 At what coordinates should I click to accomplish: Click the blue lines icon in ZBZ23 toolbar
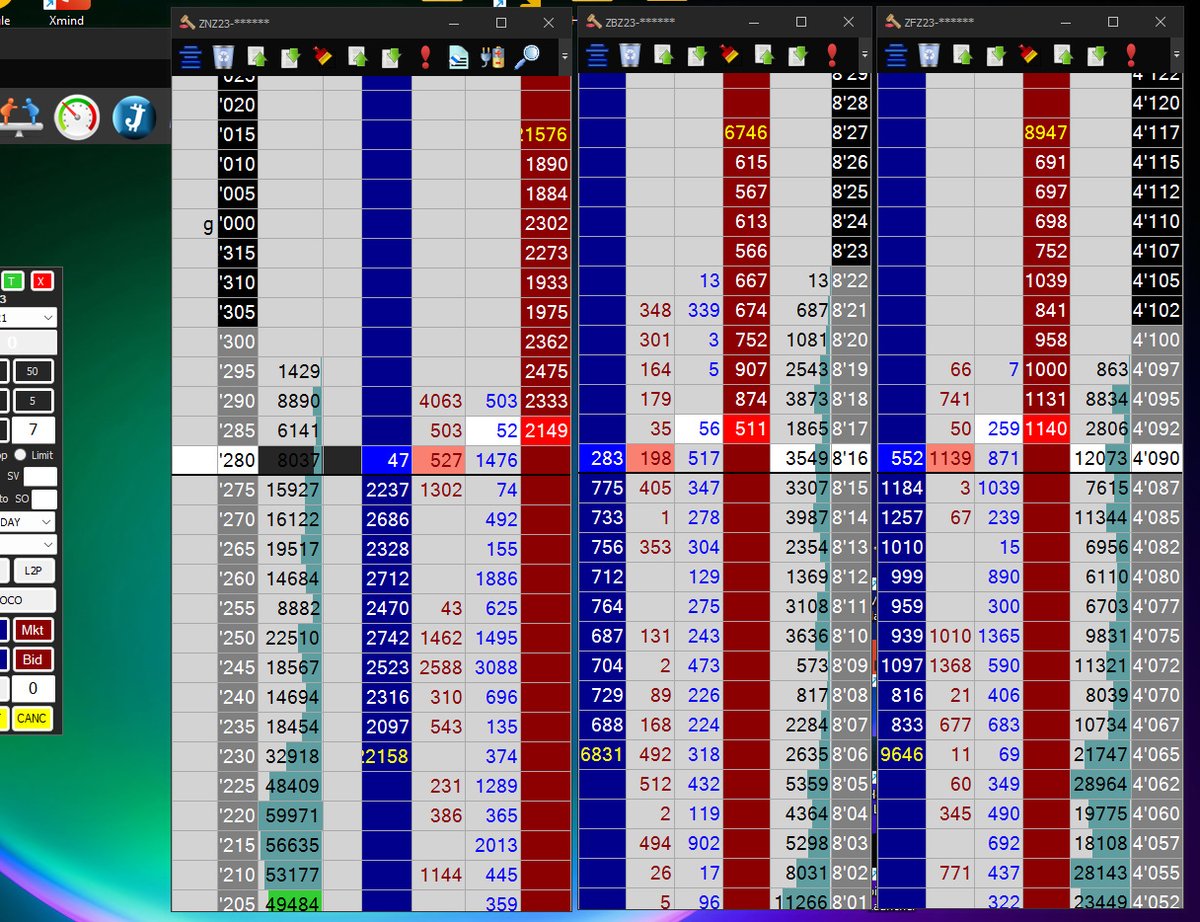coord(597,55)
